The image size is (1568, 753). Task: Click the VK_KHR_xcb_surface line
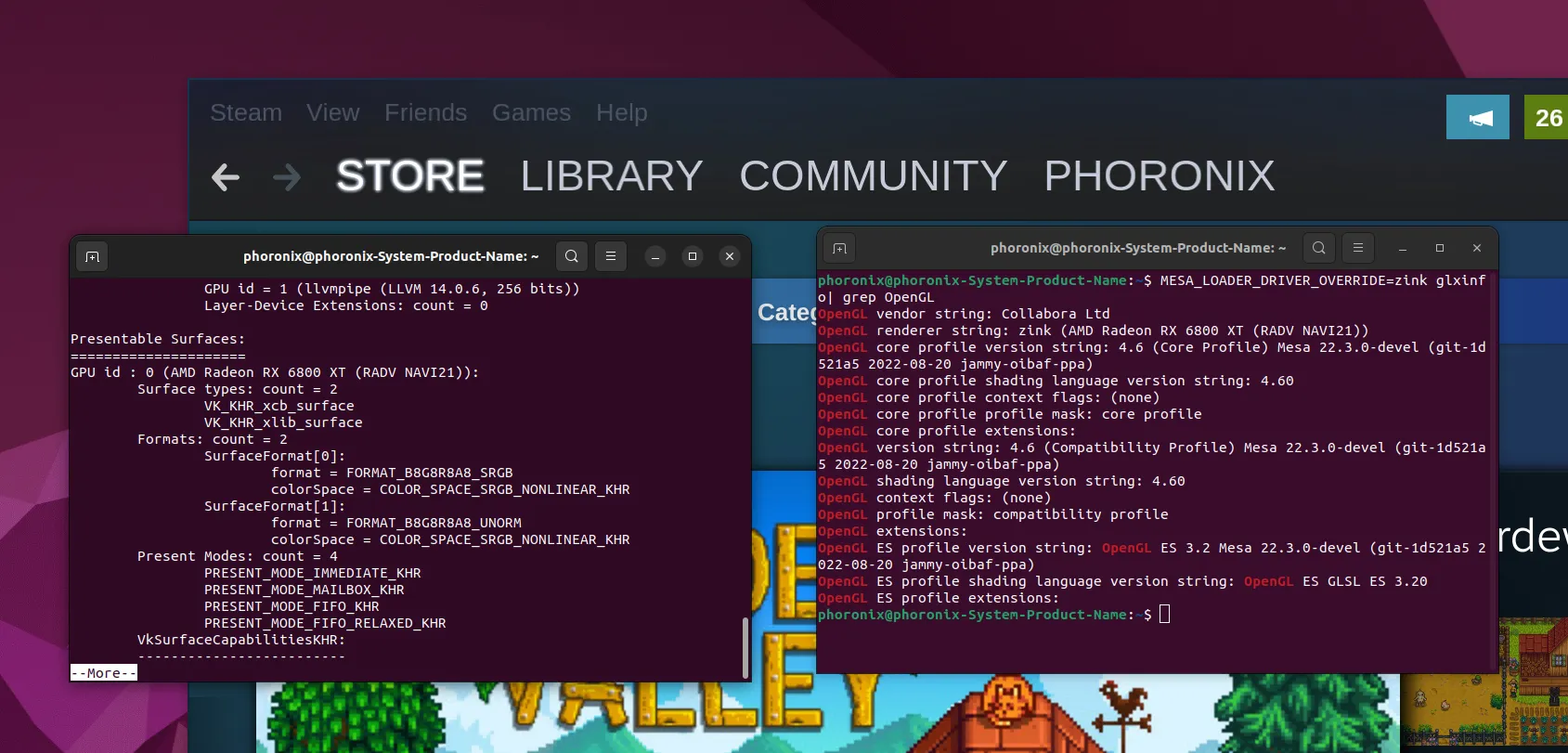click(279, 406)
